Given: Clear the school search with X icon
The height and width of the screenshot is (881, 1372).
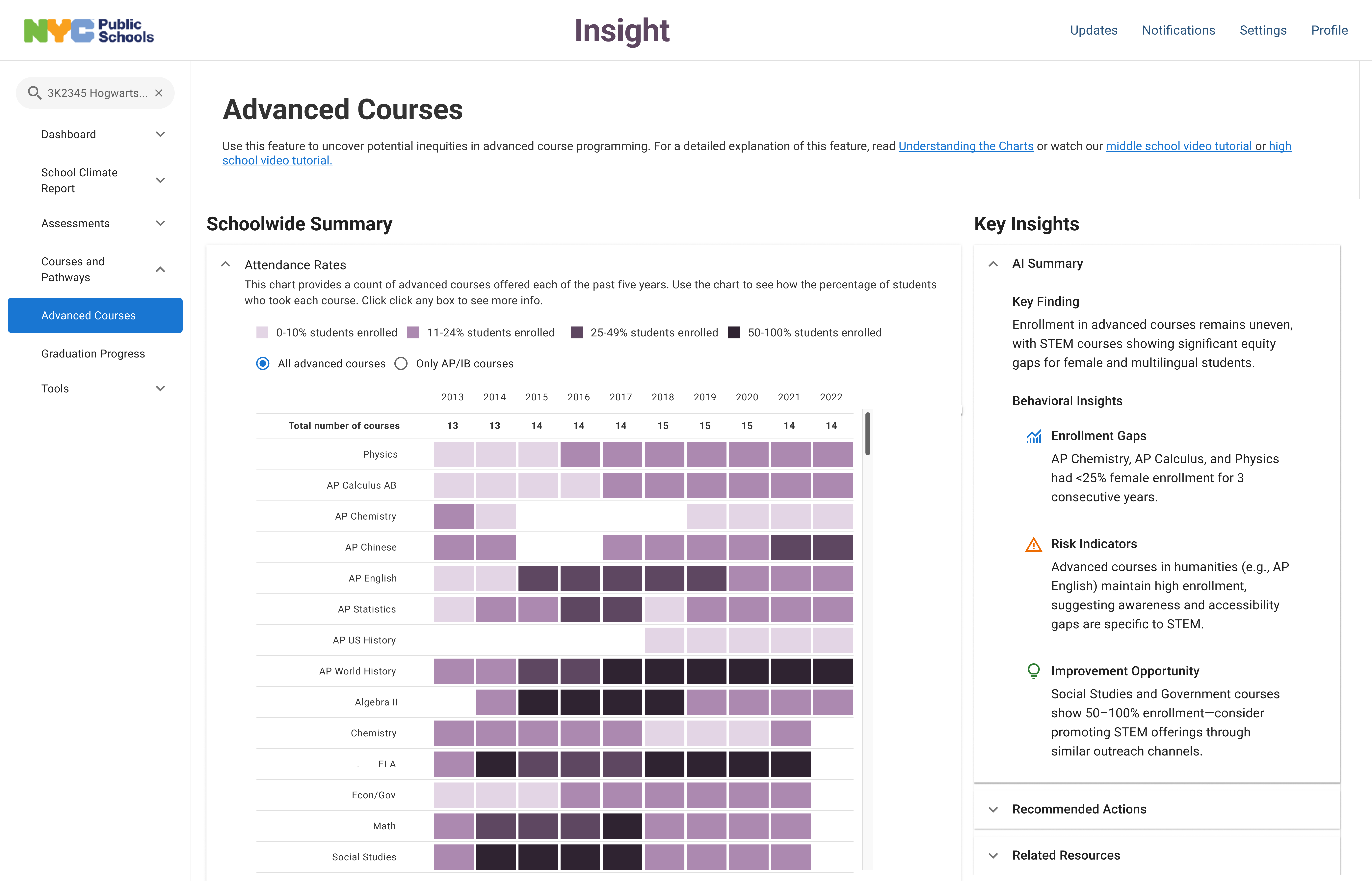Looking at the screenshot, I should tap(159, 93).
